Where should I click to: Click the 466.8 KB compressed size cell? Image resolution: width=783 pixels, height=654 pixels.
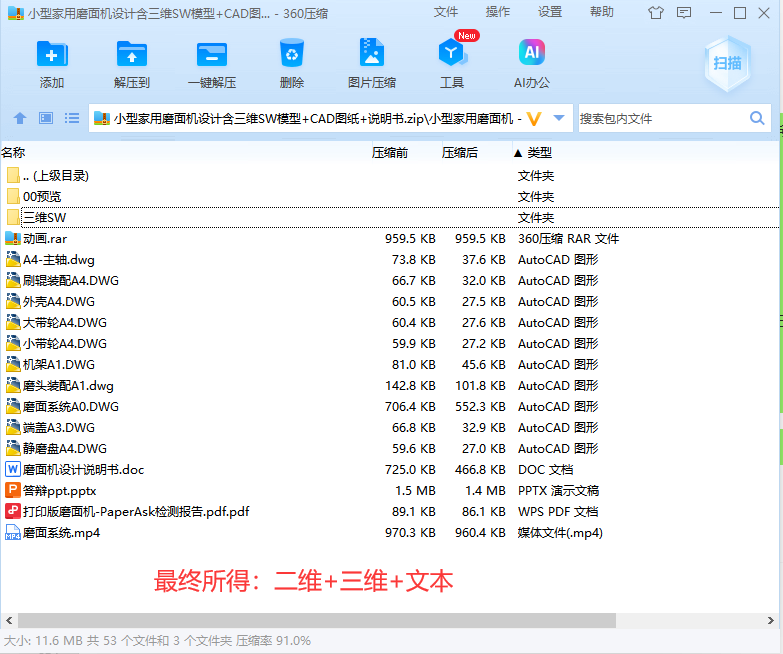click(x=480, y=469)
